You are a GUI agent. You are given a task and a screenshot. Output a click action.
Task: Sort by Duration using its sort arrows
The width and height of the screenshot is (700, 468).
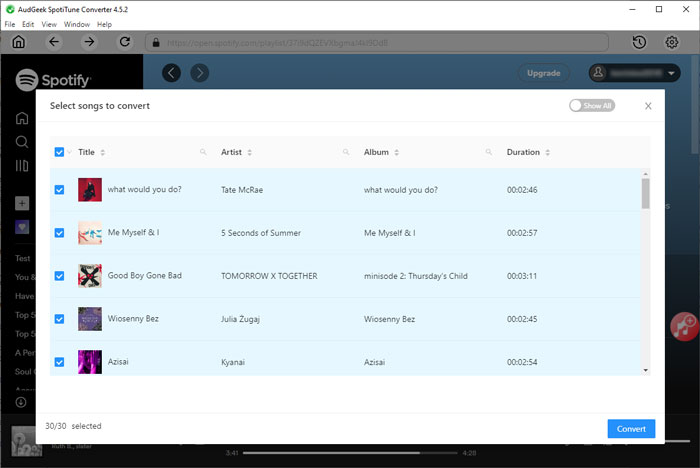coord(547,152)
